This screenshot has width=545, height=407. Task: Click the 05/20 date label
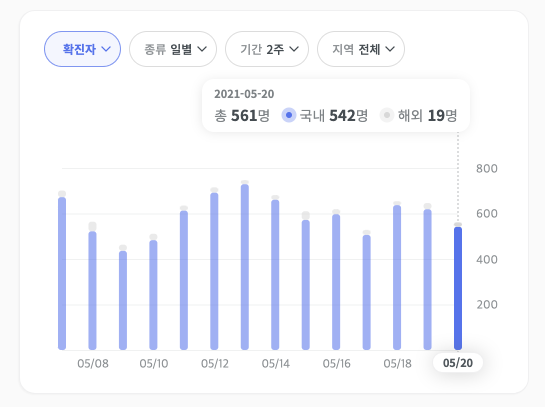pyautogui.click(x=458, y=363)
